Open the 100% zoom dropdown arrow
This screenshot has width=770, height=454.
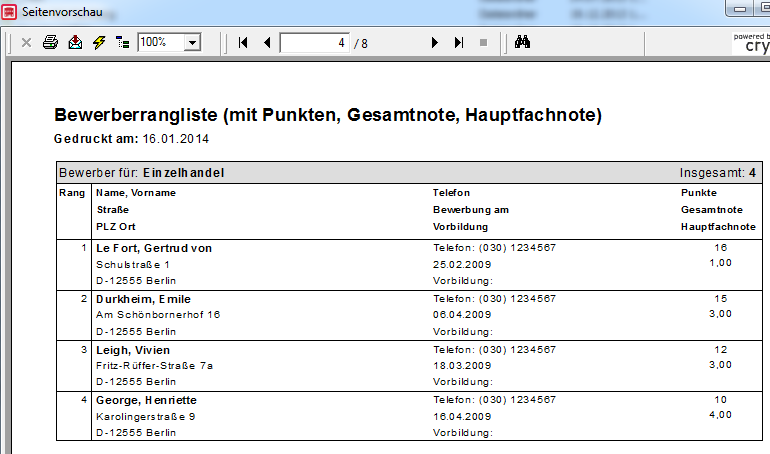tap(192, 43)
